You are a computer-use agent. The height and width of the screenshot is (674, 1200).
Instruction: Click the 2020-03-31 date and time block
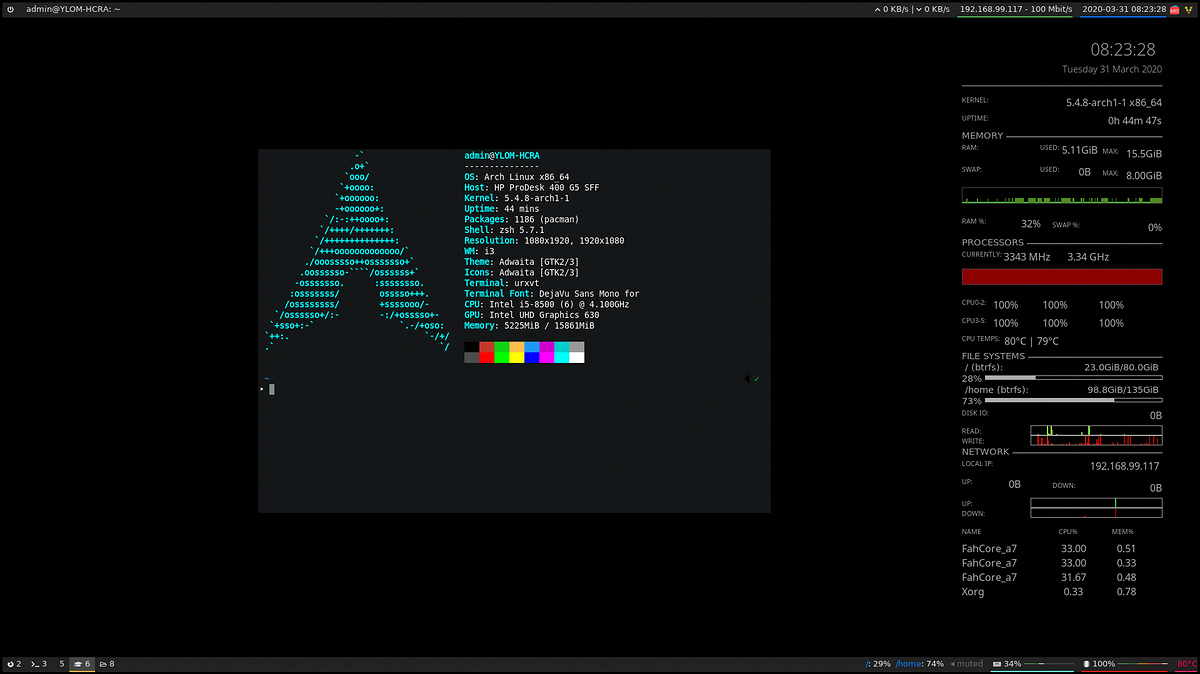coord(1124,9)
